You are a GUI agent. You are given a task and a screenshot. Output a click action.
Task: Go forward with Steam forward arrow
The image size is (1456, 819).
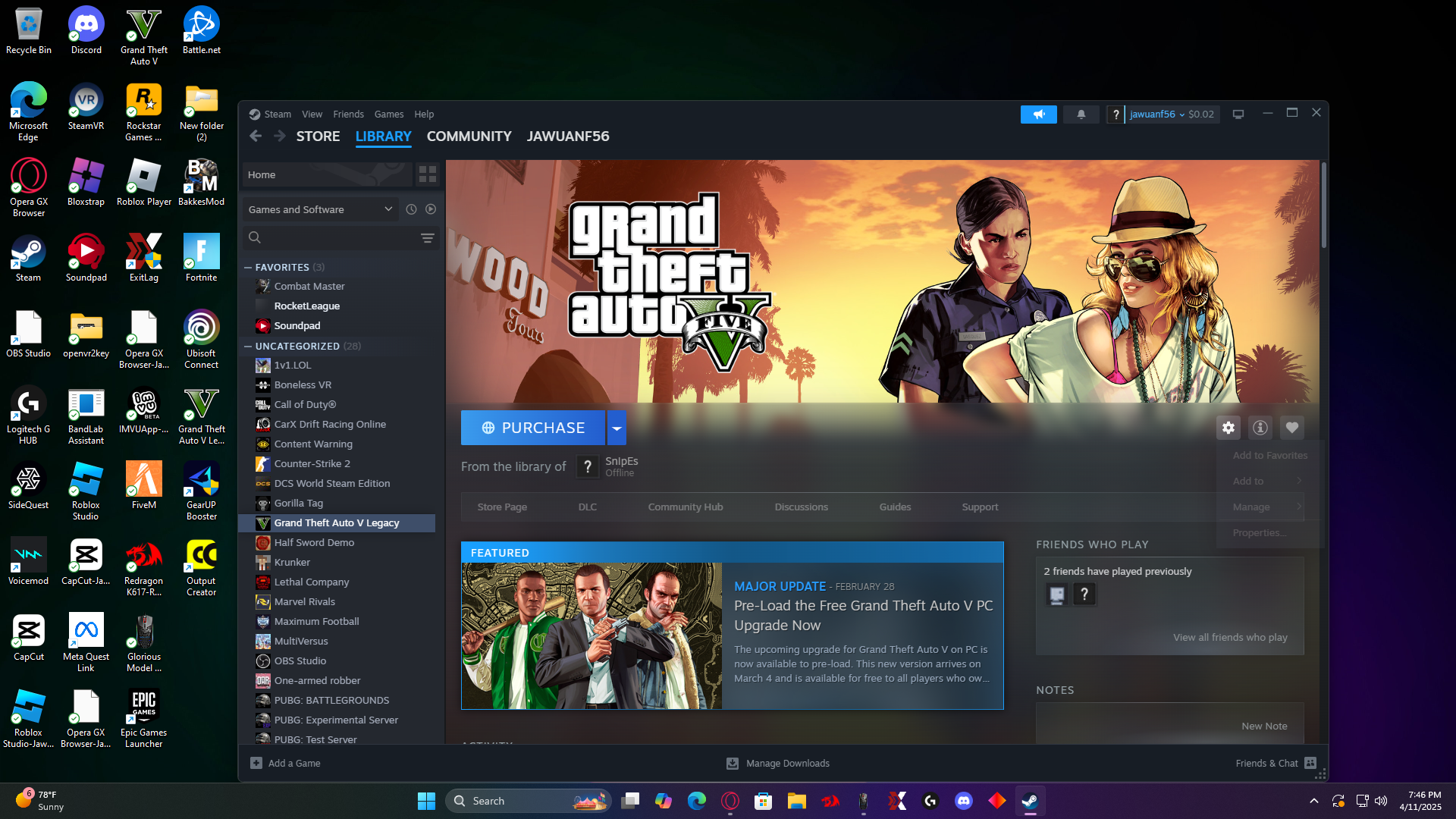click(280, 136)
